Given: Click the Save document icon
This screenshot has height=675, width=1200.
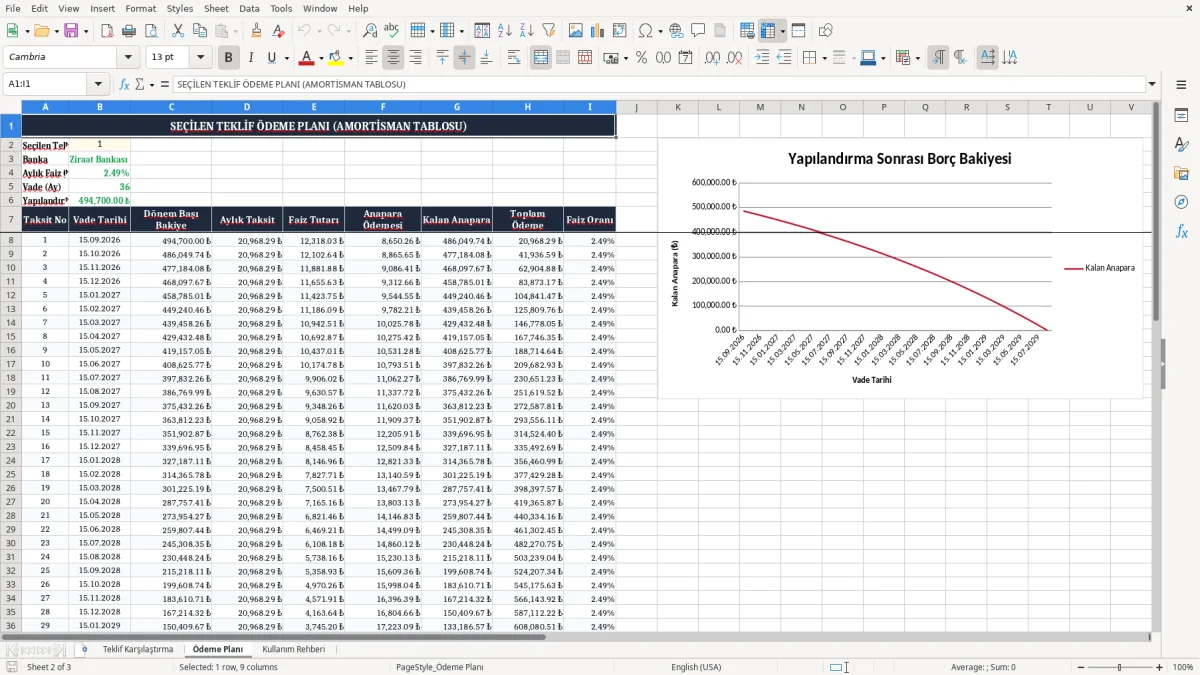Looking at the screenshot, I should point(70,31).
